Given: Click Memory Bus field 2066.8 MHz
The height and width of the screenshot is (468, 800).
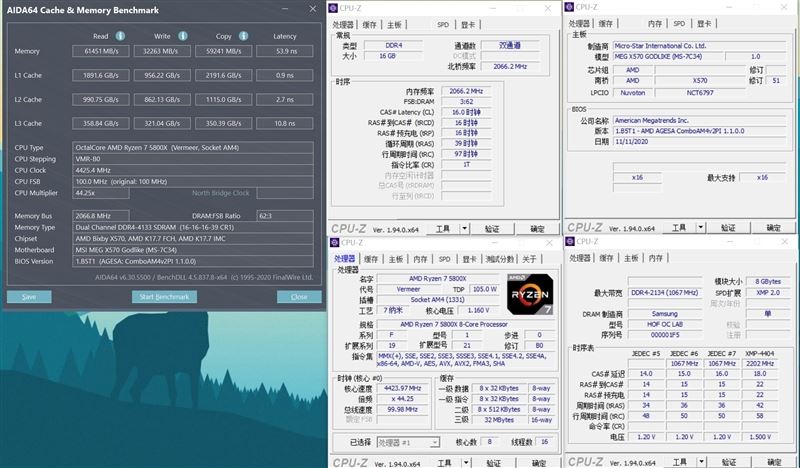Looking at the screenshot, I should click(101, 216).
